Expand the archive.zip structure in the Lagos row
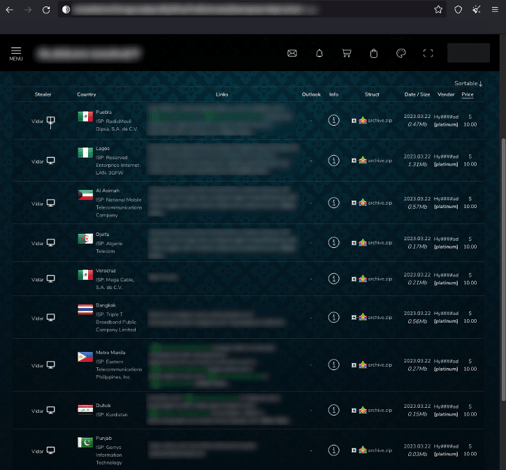The height and width of the screenshot is (470, 506). (354, 161)
